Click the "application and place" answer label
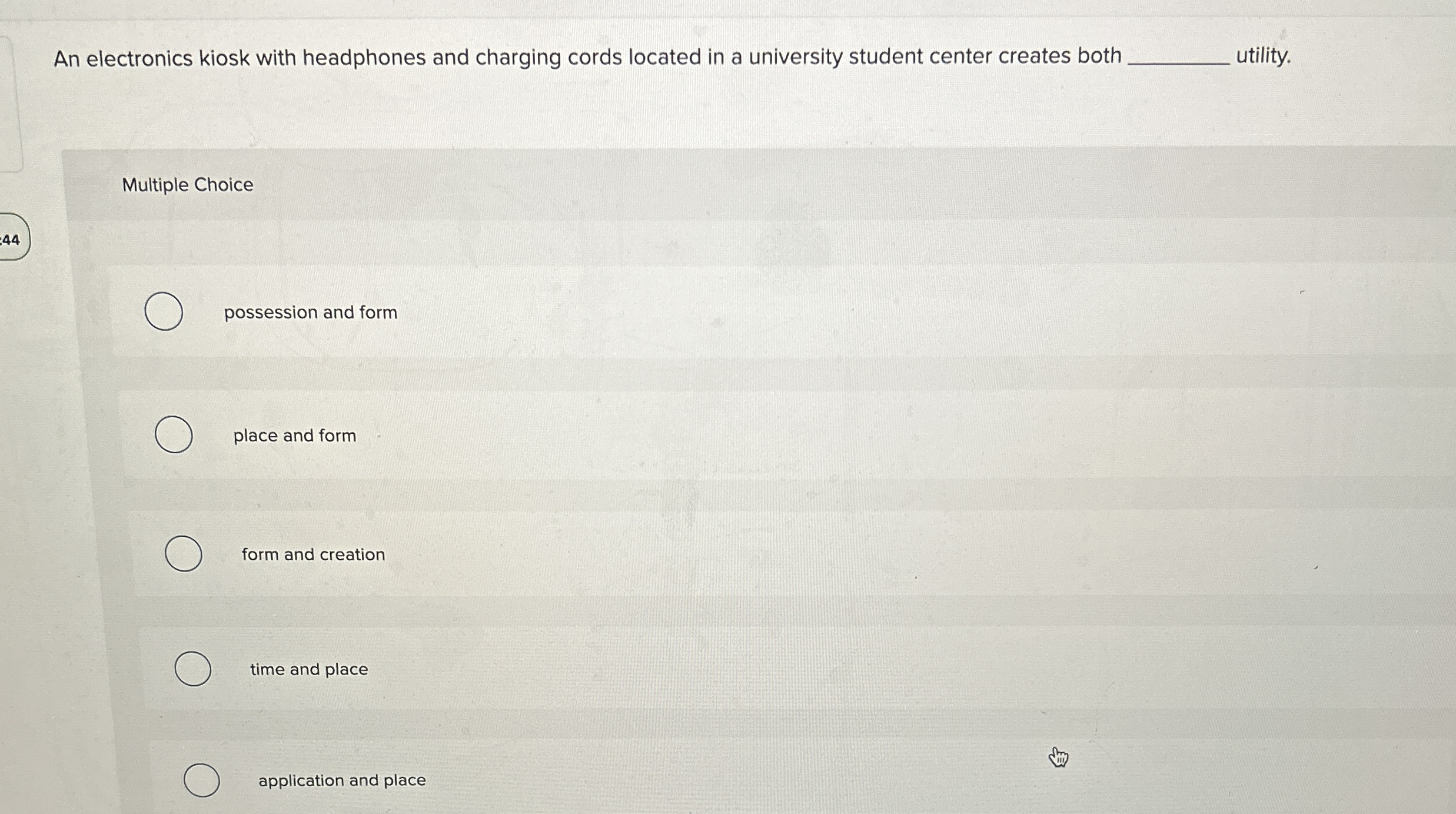 click(x=341, y=781)
